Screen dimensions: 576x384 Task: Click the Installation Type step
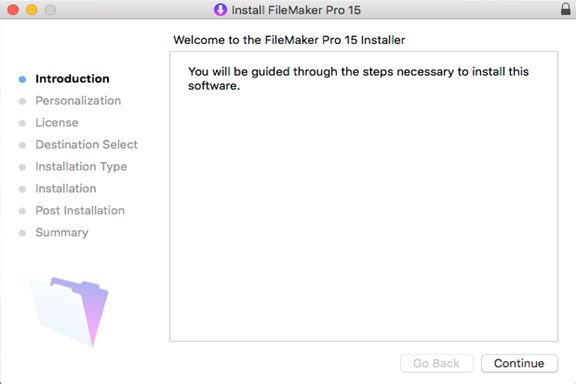point(81,167)
